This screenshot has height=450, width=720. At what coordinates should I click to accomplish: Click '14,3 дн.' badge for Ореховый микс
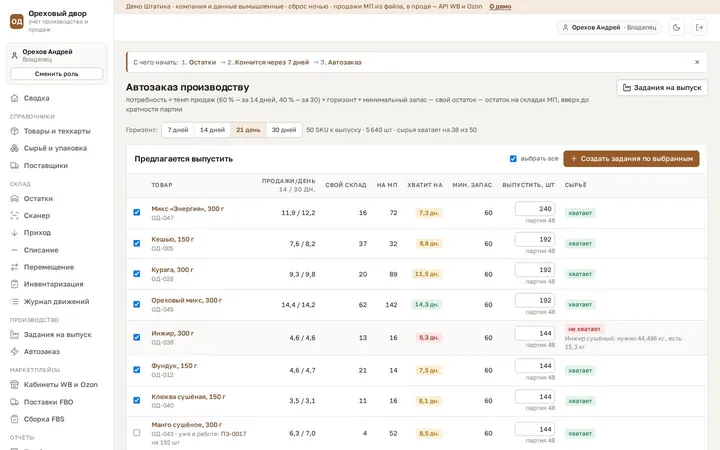pos(427,304)
